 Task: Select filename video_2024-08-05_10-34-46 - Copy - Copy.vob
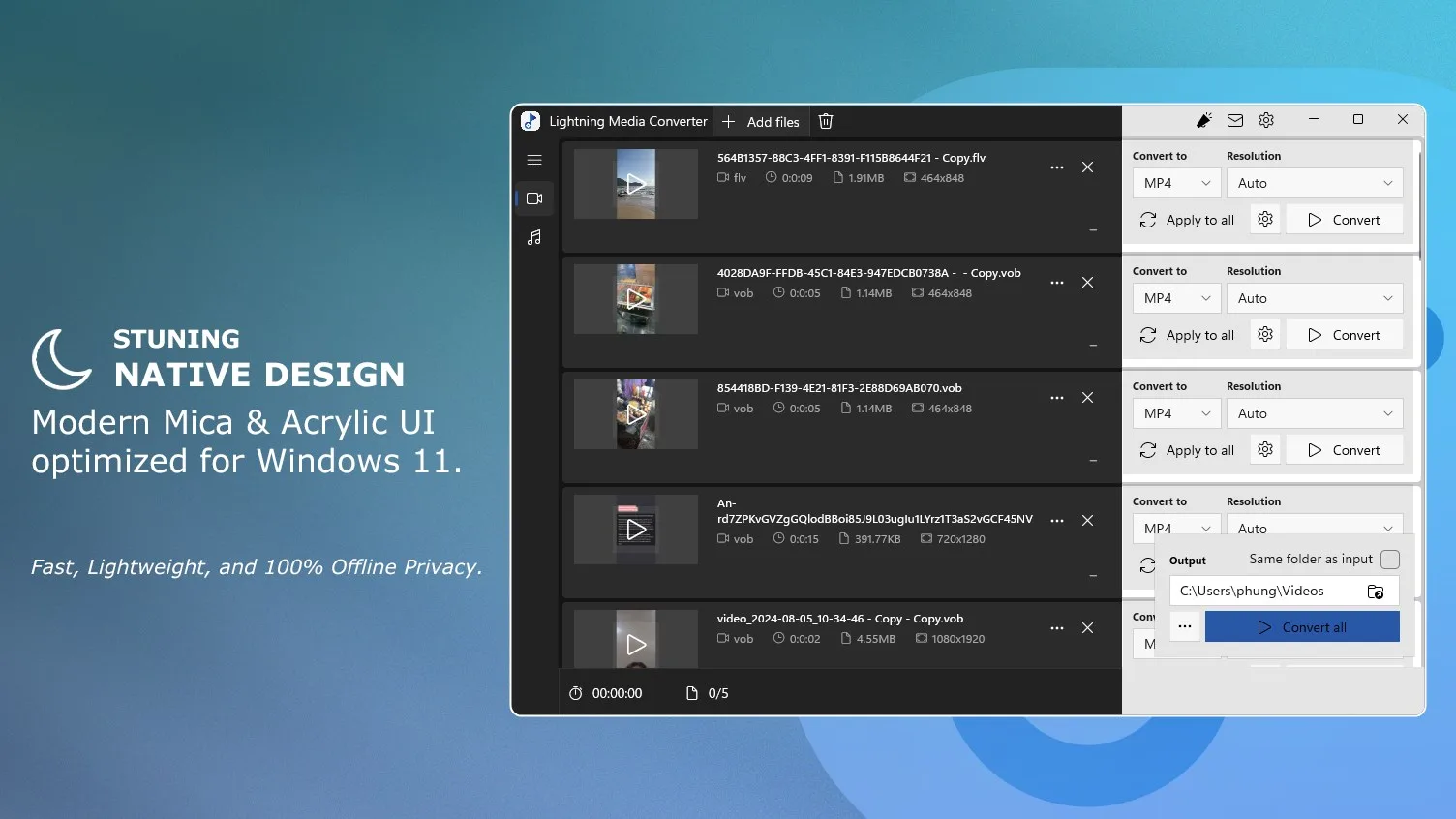click(x=840, y=619)
